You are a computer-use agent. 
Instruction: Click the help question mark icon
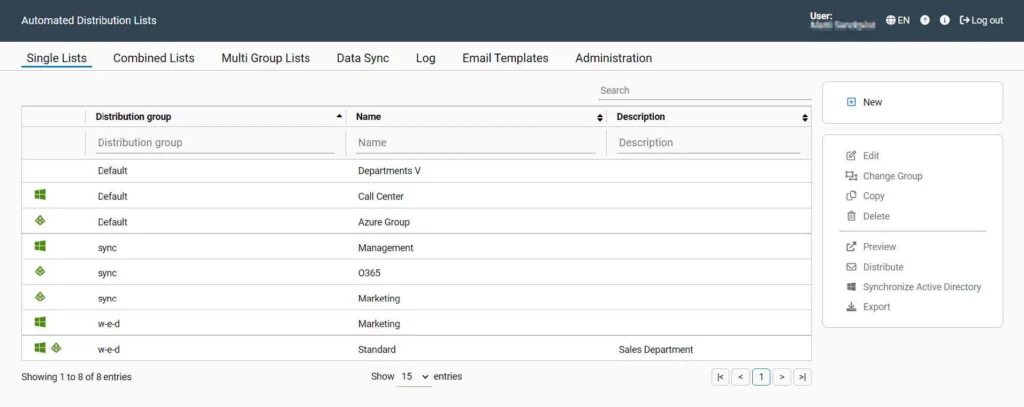click(x=925, y=20)
